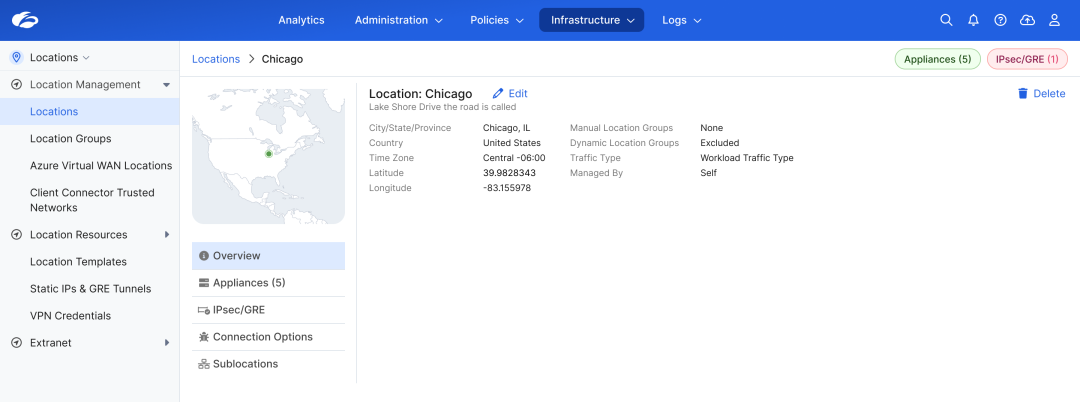This screenshot has height=402, width=1080.
Task: Expand the Location Resources section
Action: (x=166, y=235)
